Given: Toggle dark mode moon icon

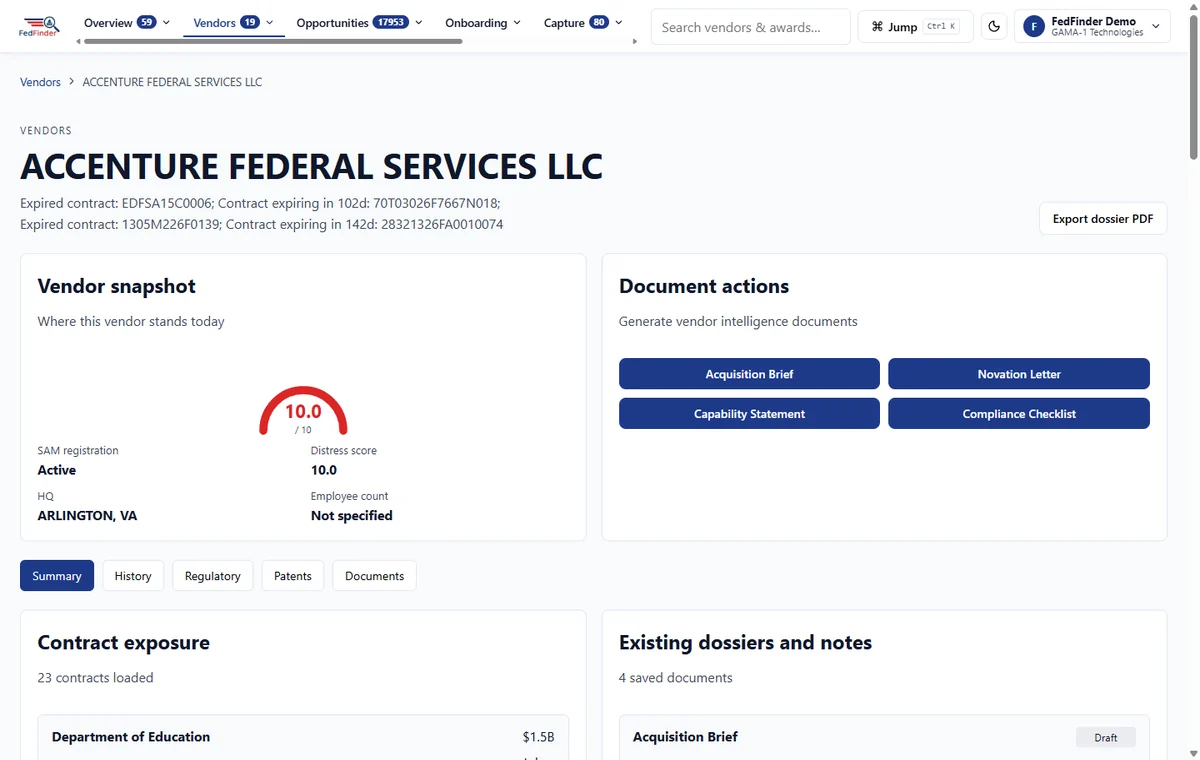Looking at the screenshot, I should 994,27.
